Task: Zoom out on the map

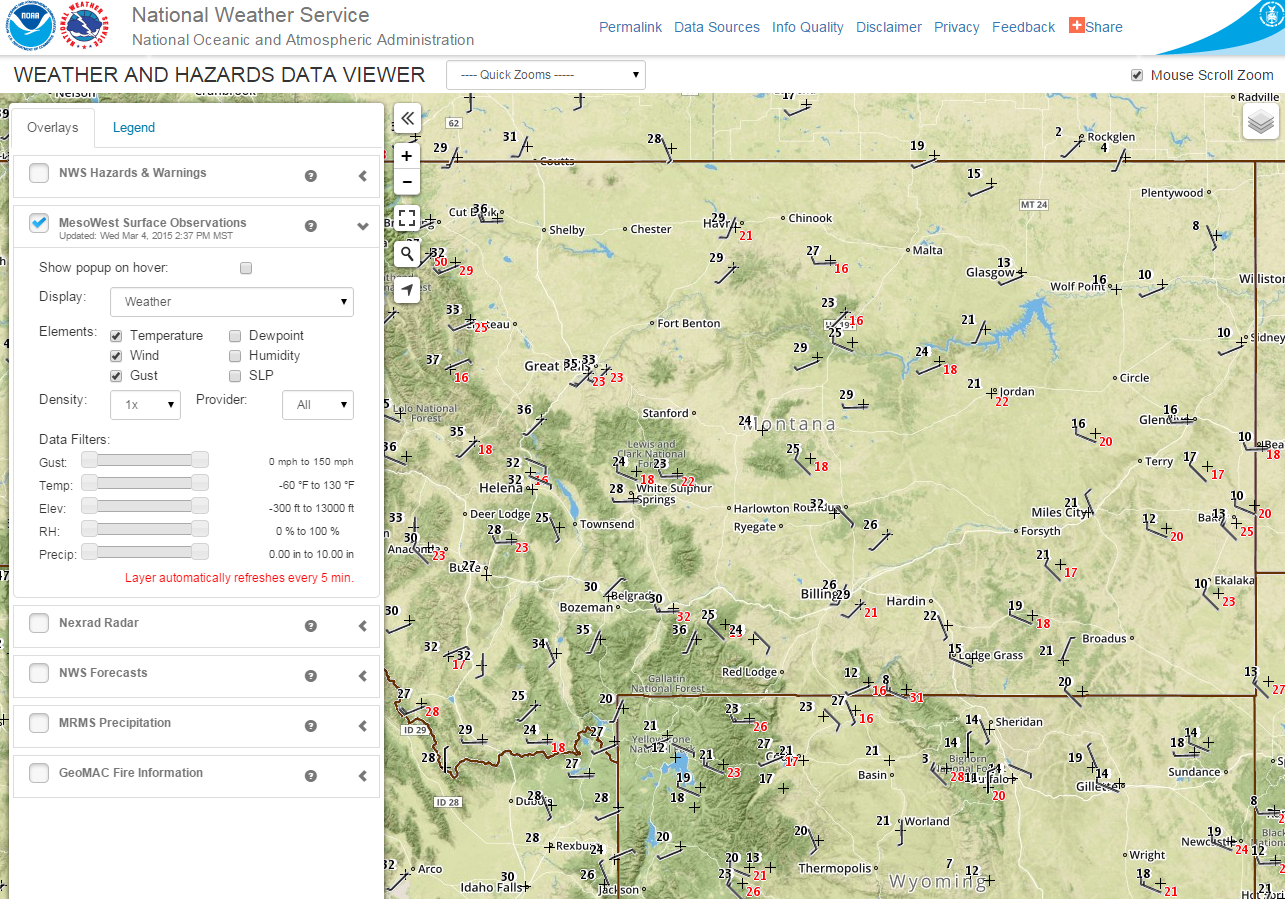Action: [x=407, y=182]
